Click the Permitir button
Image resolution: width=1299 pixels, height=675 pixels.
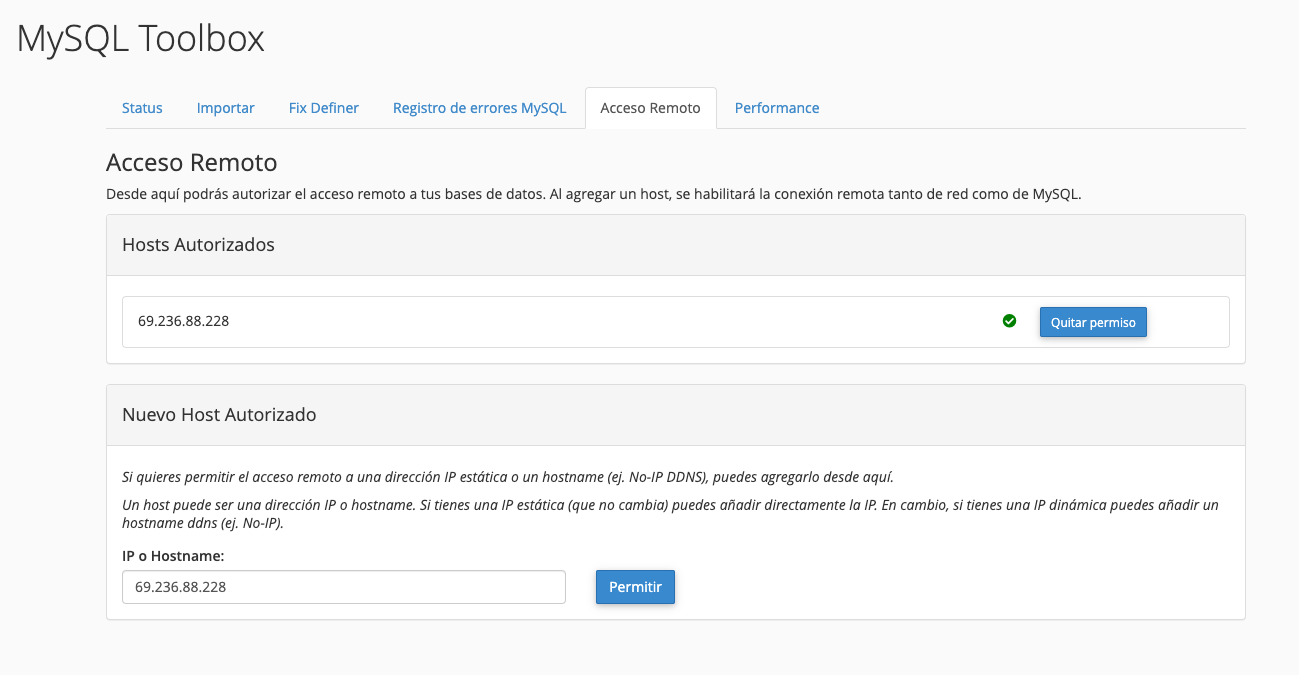pos(635,587)
